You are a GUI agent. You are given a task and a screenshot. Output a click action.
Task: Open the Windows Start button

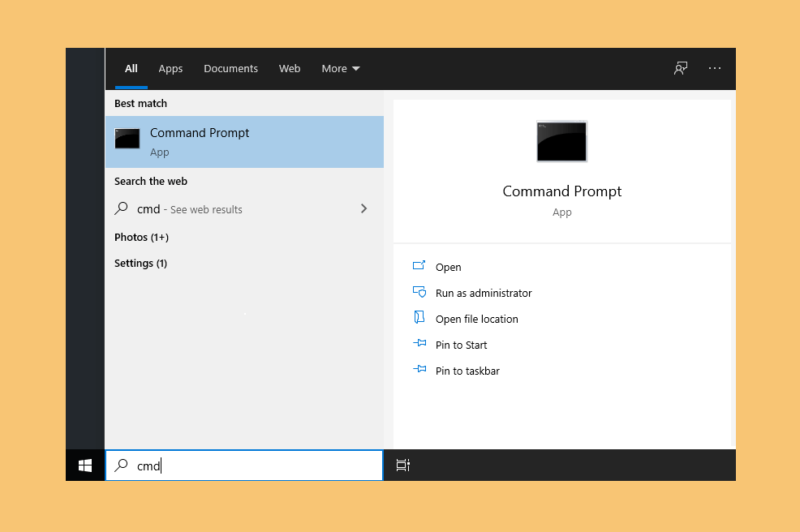click(85, 465)
